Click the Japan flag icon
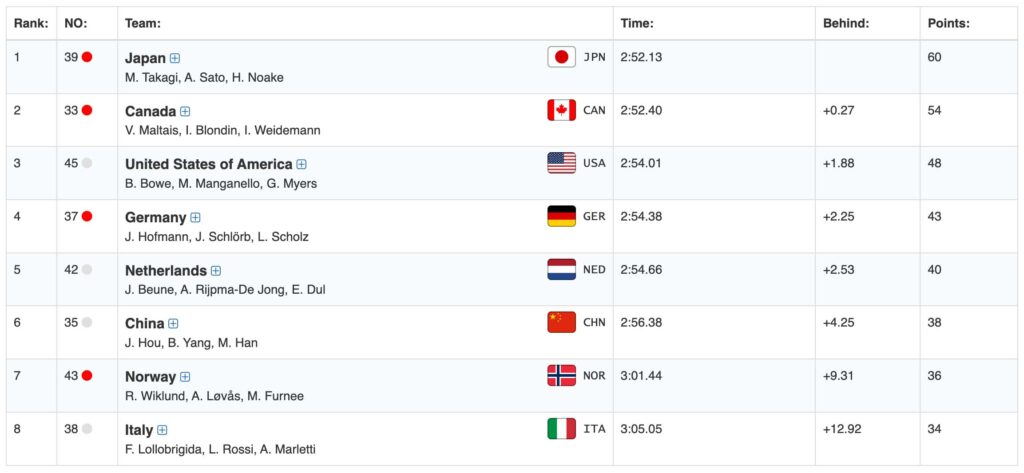The image size is (1024, 473). tap(561, 57)
